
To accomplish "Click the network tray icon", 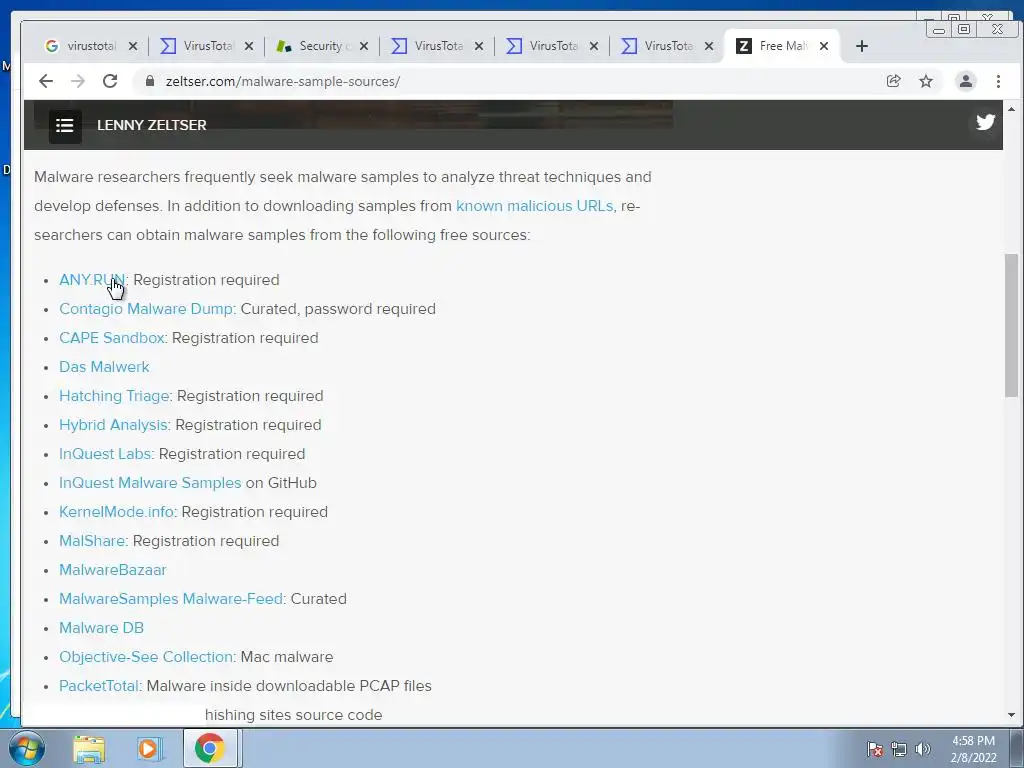I will point(899,749).
